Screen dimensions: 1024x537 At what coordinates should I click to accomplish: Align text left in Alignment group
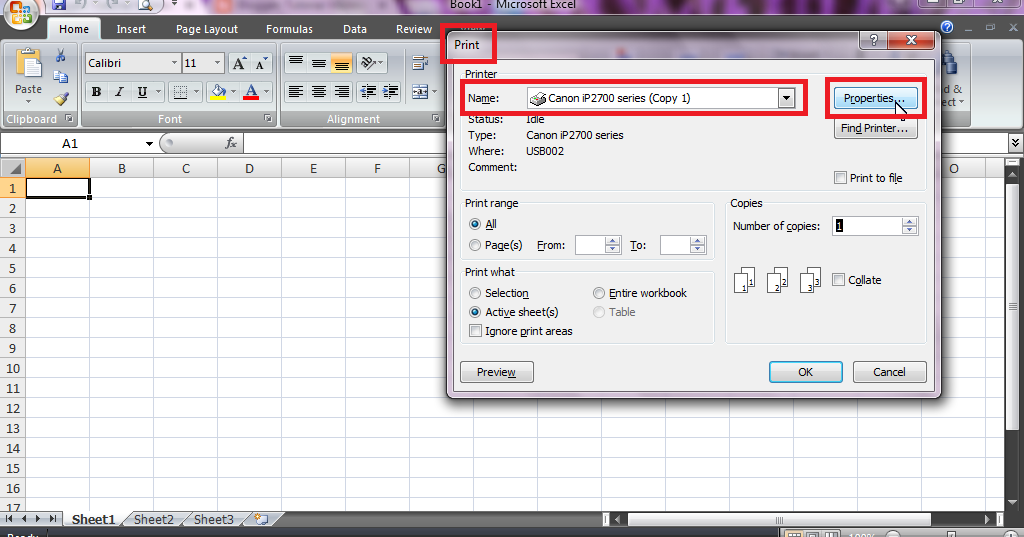click(x=296, y=92)
